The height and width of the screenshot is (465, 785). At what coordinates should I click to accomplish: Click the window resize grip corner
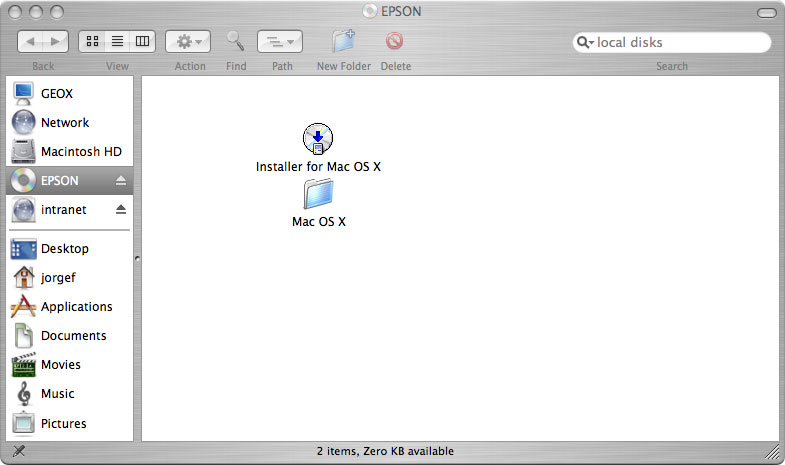tap(772, 452)
